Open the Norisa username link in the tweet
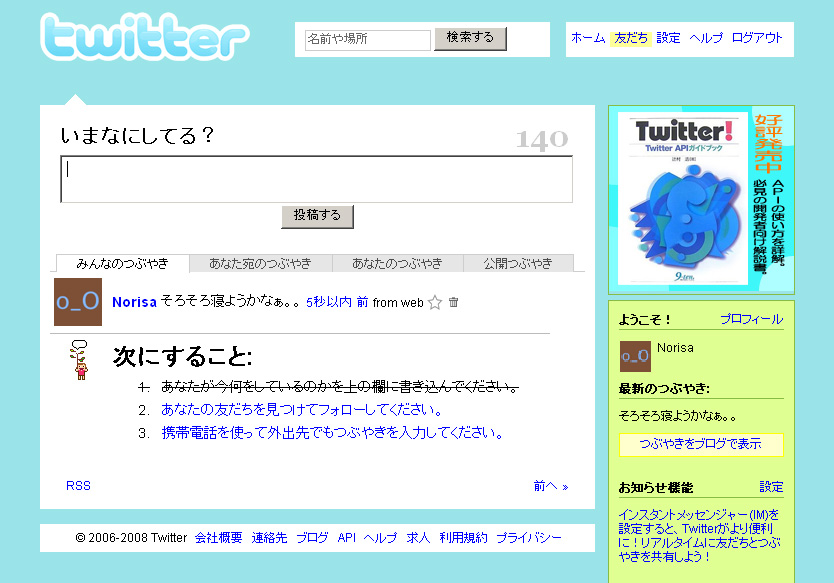 (135, 302)
